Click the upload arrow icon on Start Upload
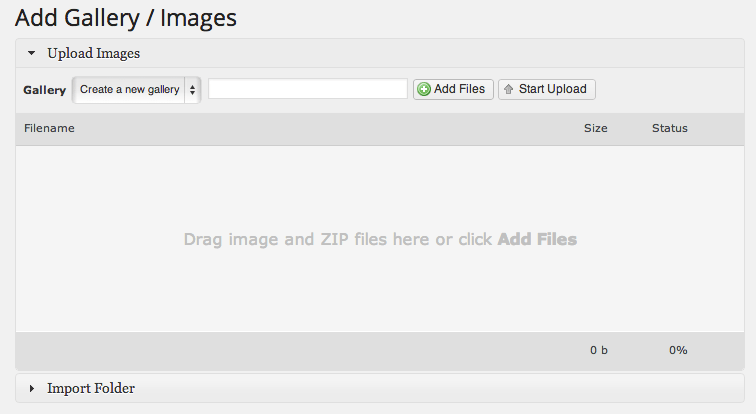 pos(508,90)
